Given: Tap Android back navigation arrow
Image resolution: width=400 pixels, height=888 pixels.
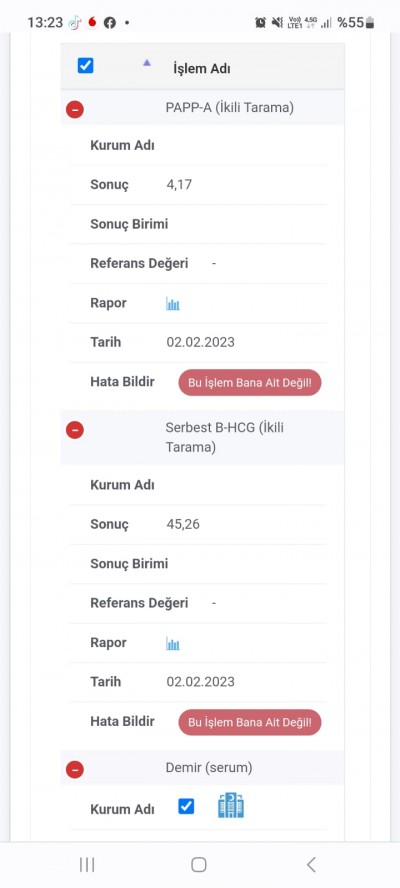Looking at the screenshot, I should pyautogui.click(x=311, y=864).
